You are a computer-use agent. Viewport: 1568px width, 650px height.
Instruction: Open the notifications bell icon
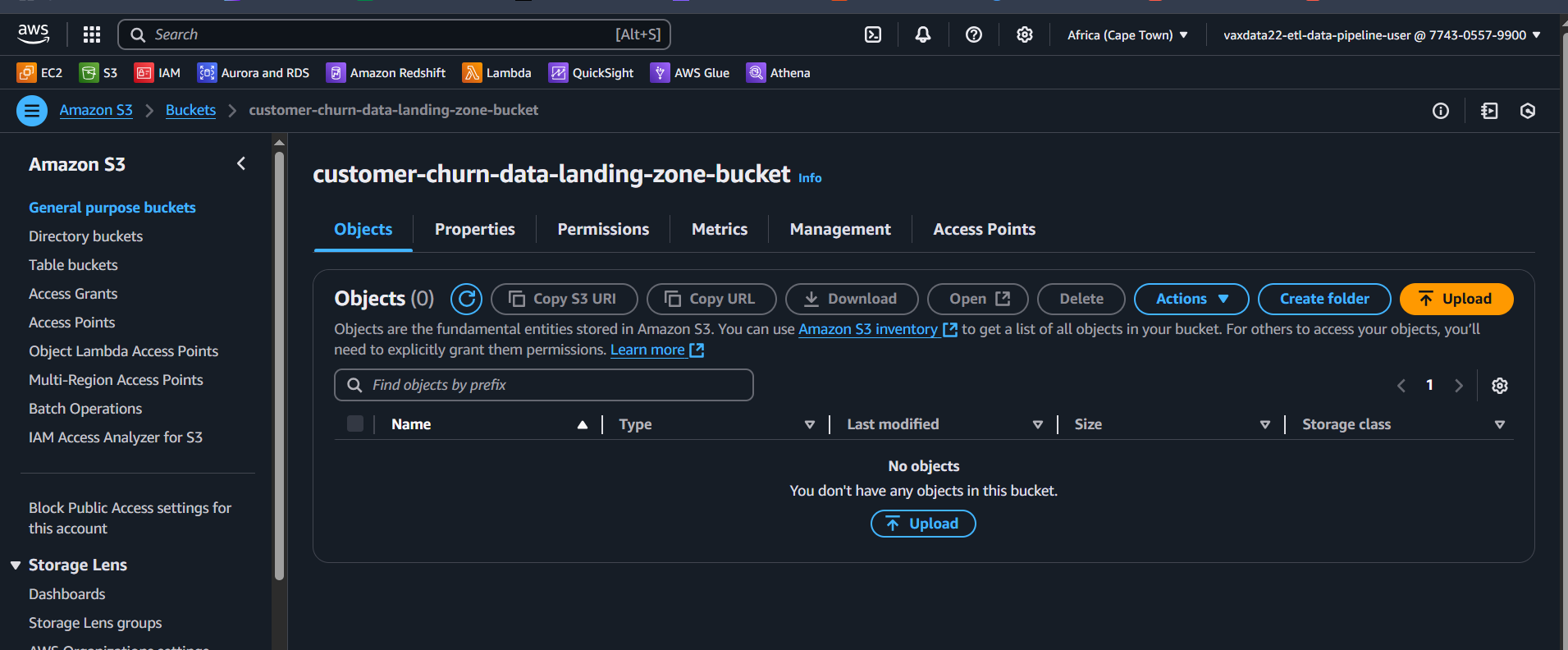(923, 34)
